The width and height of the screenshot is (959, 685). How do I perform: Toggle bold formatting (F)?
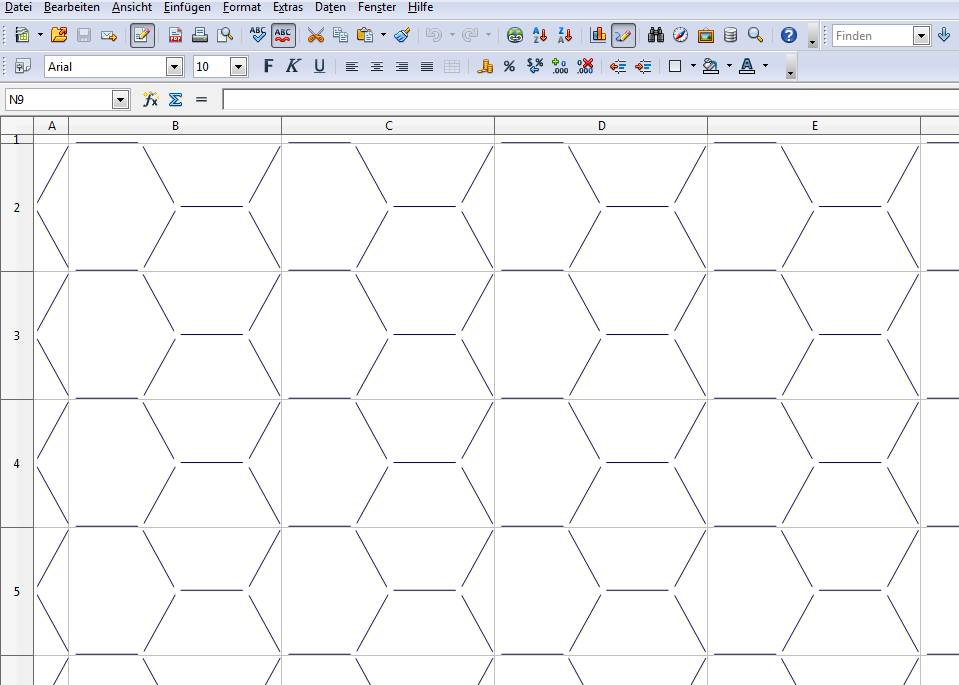pos(267,67)
